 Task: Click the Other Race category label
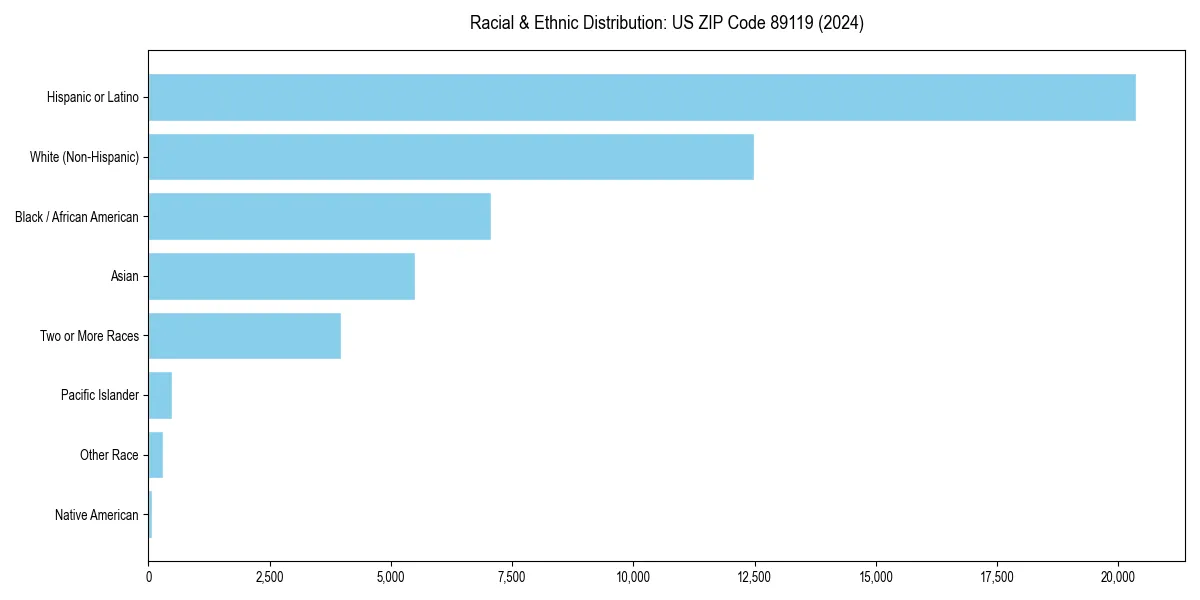point(109,455)
